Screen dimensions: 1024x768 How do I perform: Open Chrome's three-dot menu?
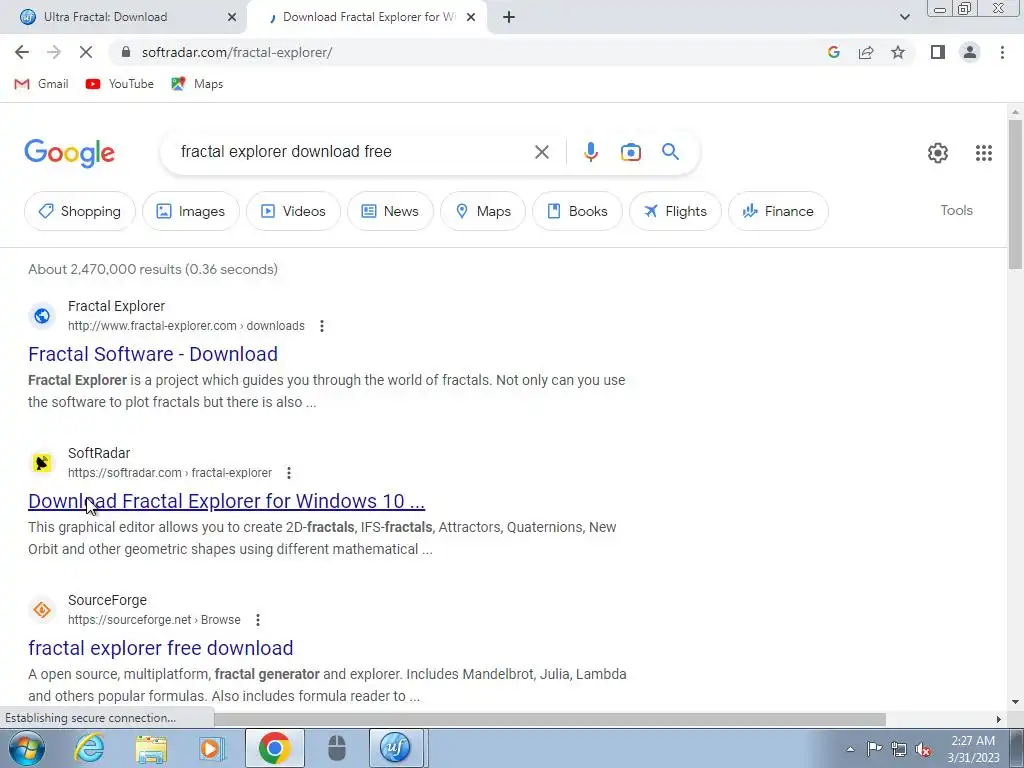click(x=1002, y=52)
